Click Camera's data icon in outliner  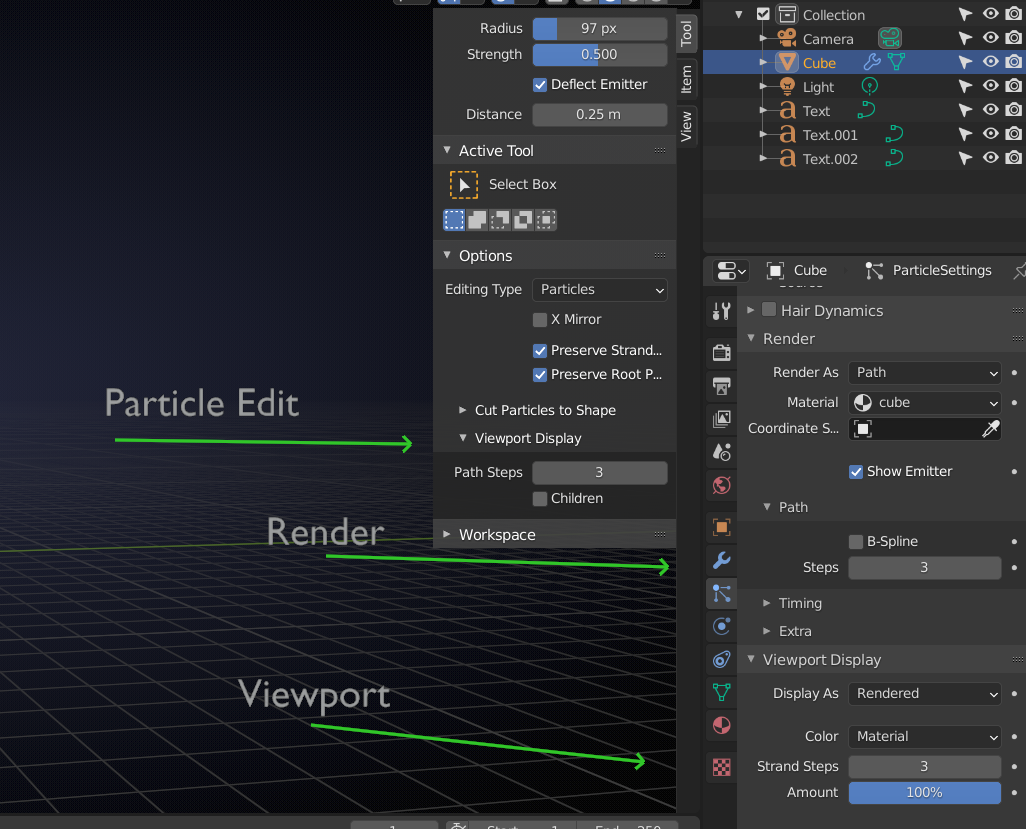point(889,38)
